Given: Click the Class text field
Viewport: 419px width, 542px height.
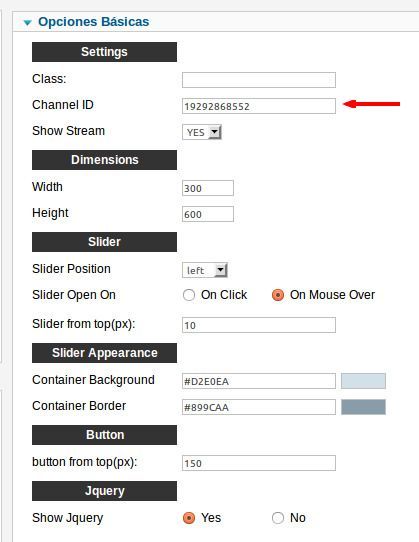Looking at the screenshot, I should (x=259, y=80).
